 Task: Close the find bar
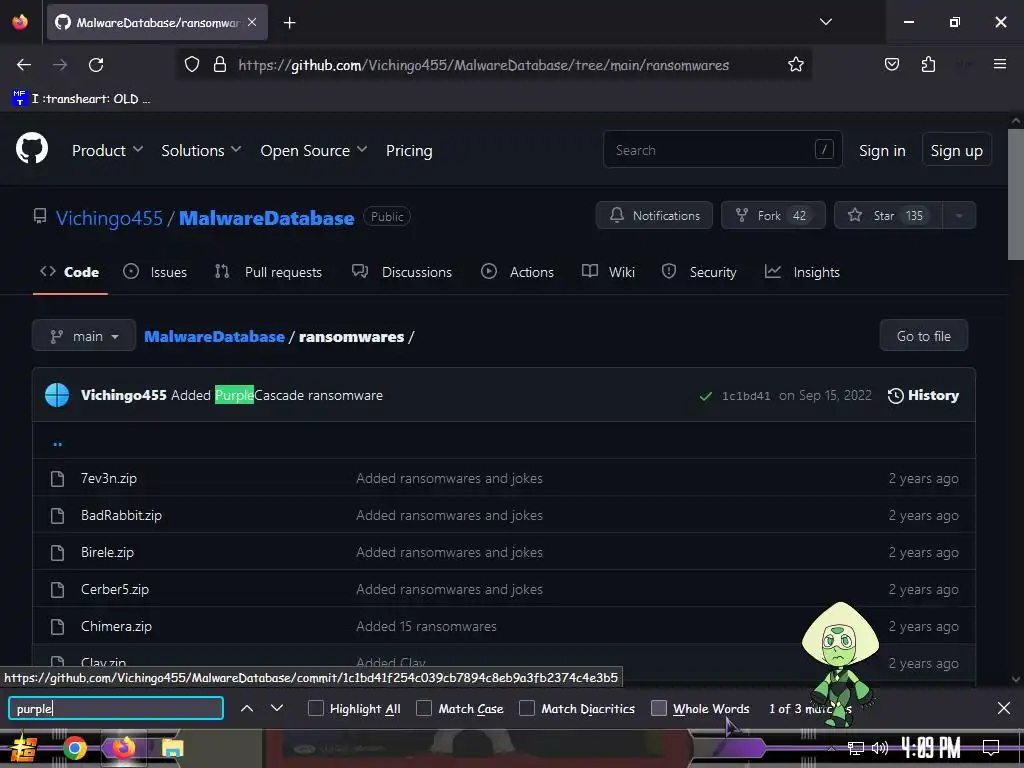click(x=1004, y=708)
